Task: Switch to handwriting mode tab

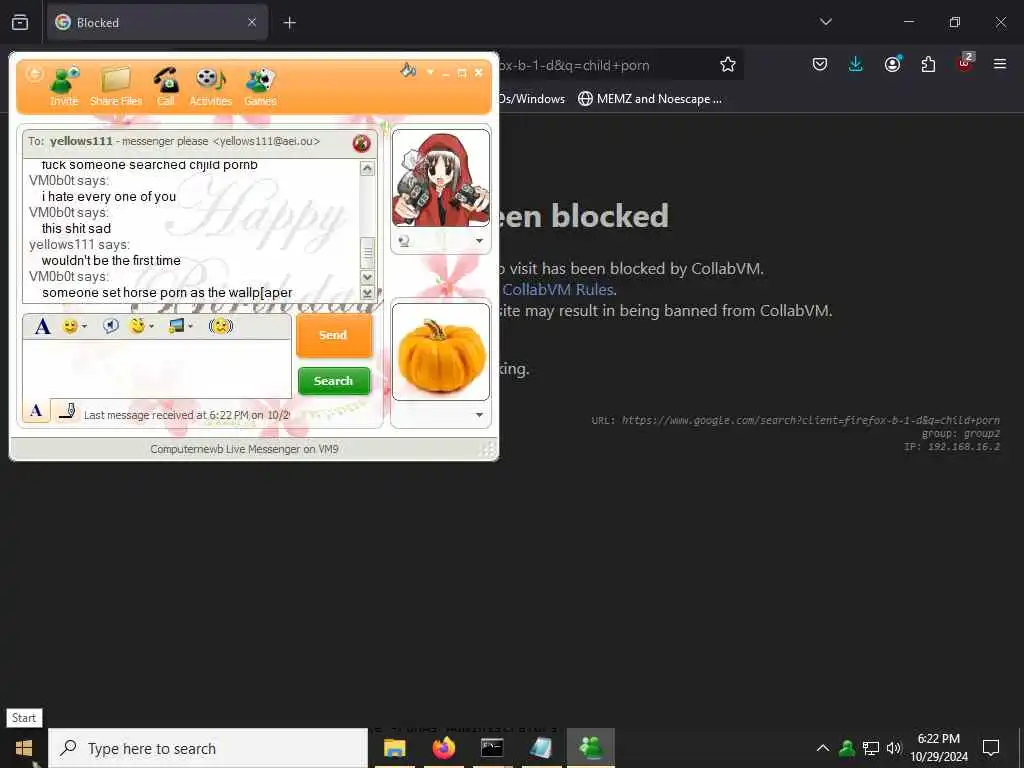Action: click(x=67, y=411)
